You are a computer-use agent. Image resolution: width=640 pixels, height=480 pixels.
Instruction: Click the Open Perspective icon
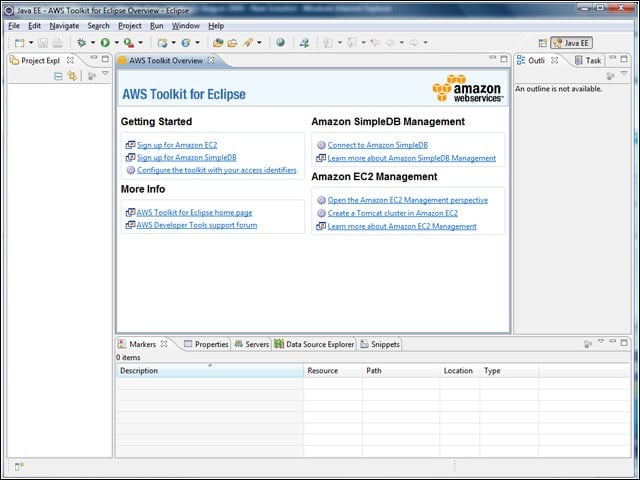(x=542, y=43)
